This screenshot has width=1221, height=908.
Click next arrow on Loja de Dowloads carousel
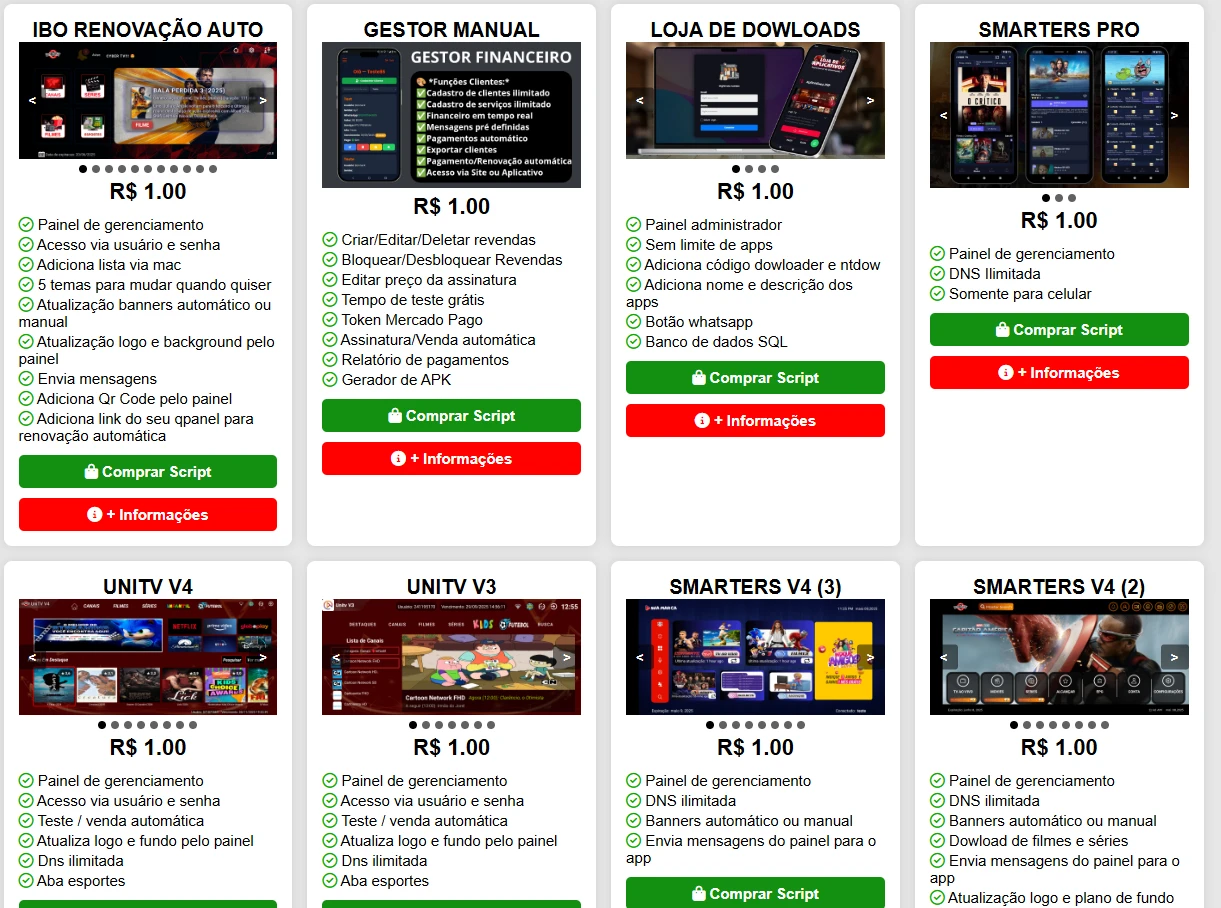(x=871, y=100)
